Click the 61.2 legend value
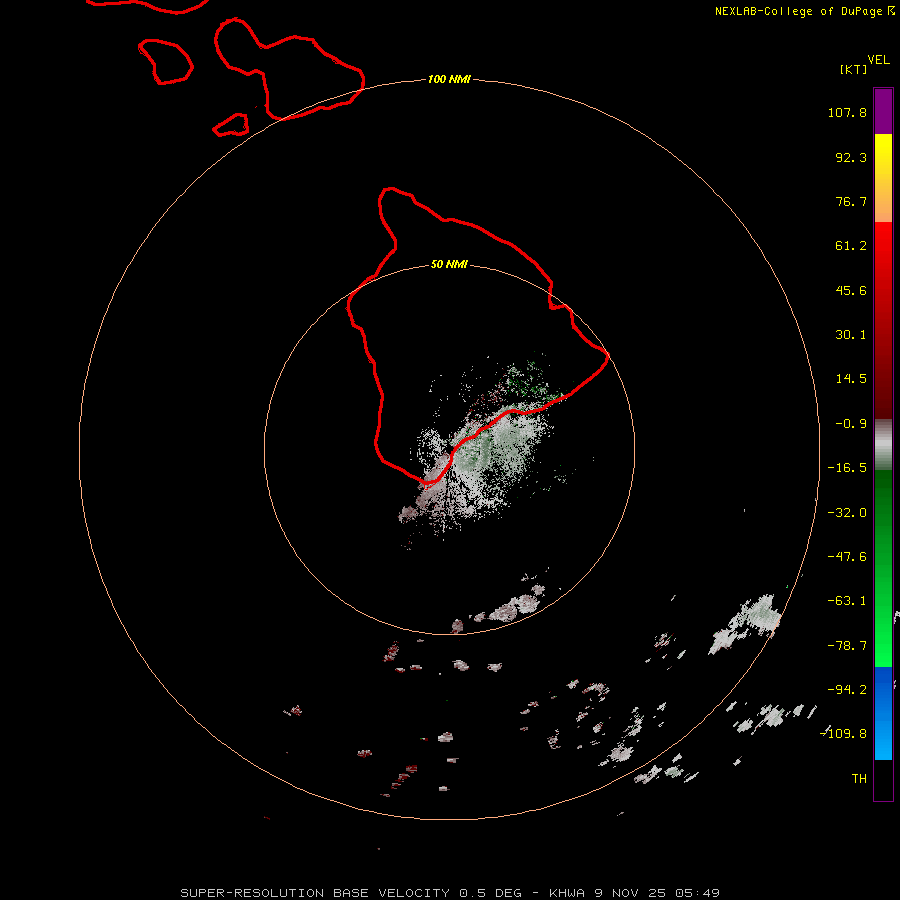This screenshot has width=900, height=900. pos(851,246)
